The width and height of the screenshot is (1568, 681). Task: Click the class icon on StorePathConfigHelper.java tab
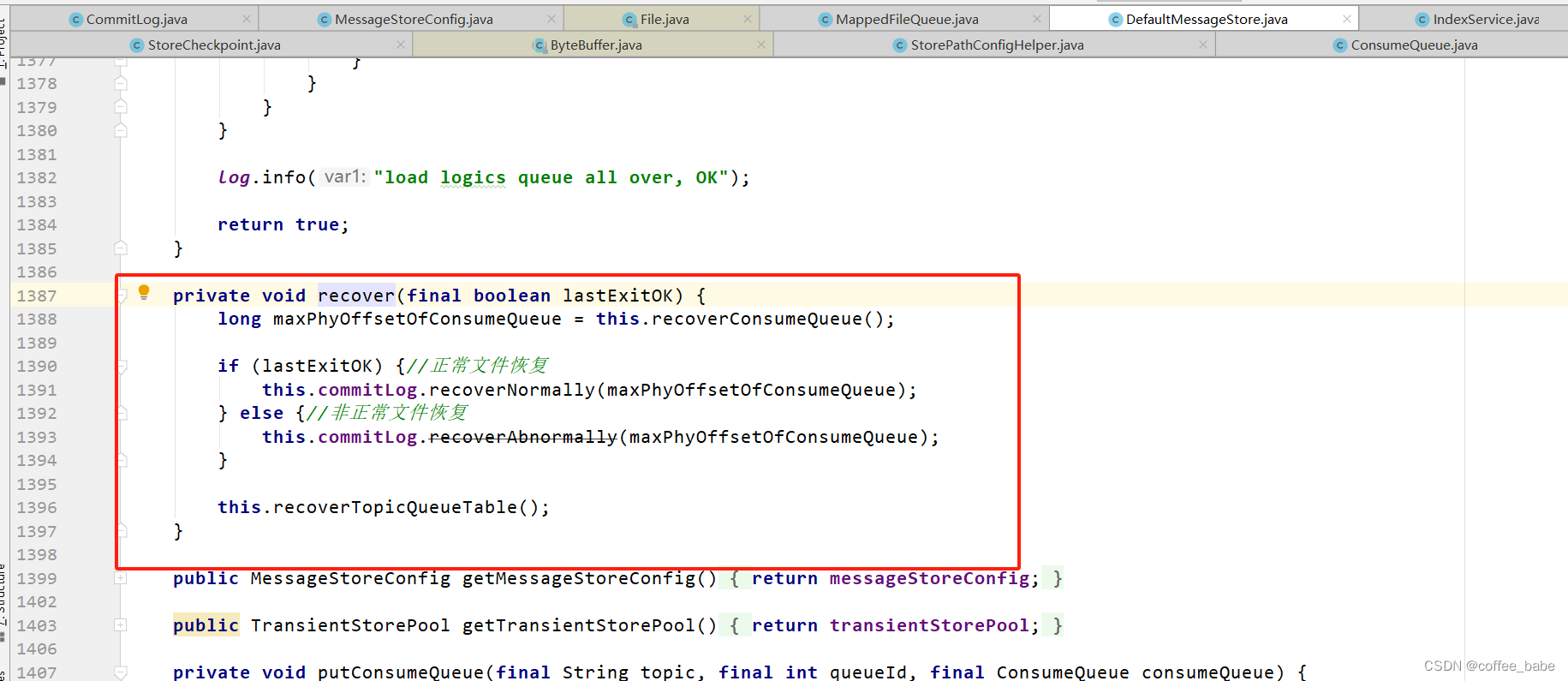[x=900, y=45]
